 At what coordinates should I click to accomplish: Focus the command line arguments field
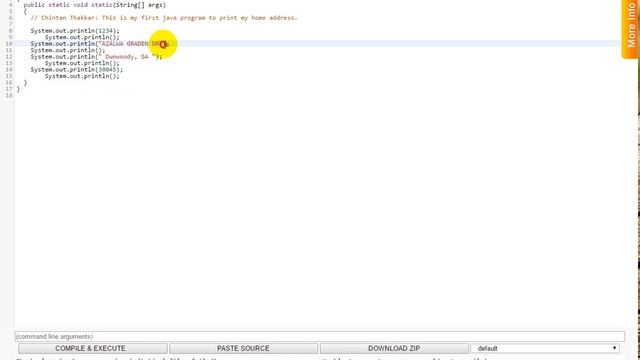(x=320, y=336)
